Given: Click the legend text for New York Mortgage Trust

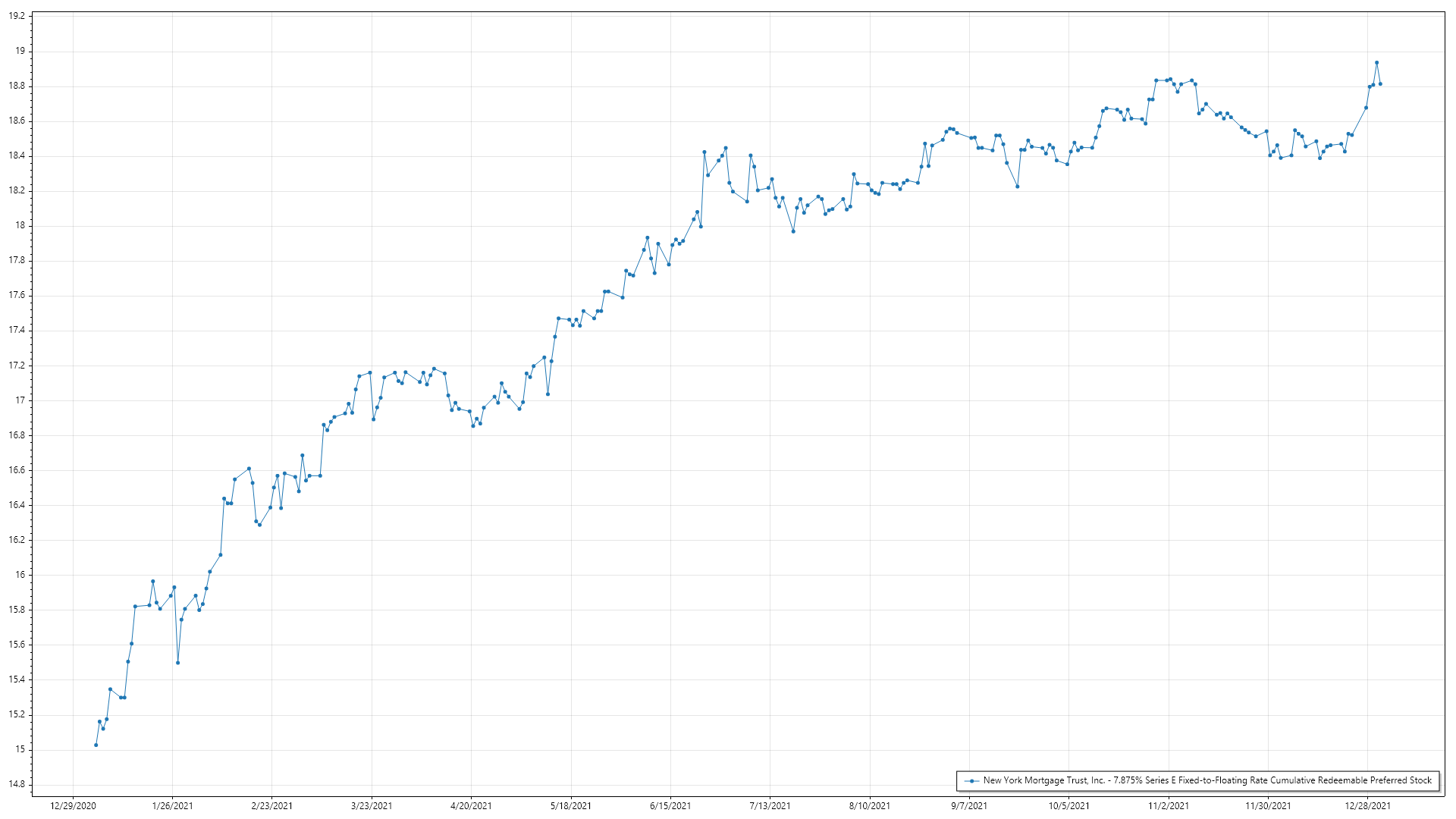Looking at the screenshot, I should [x=1207, y=780].
